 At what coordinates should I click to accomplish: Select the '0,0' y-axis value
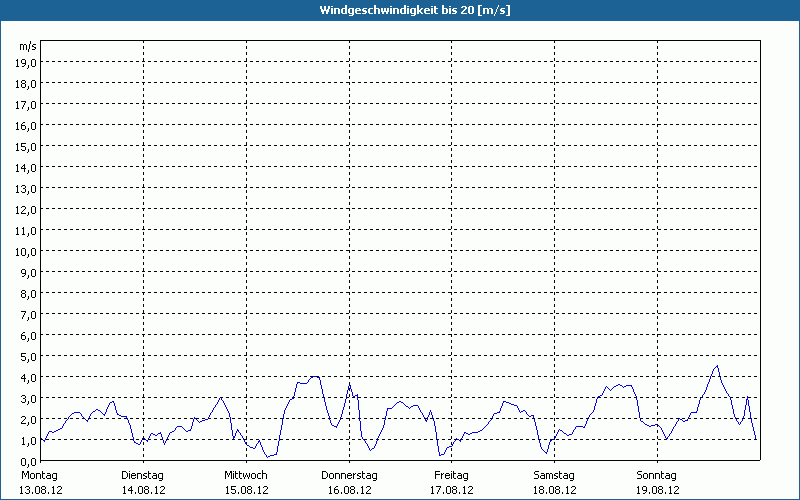(29, 462)
